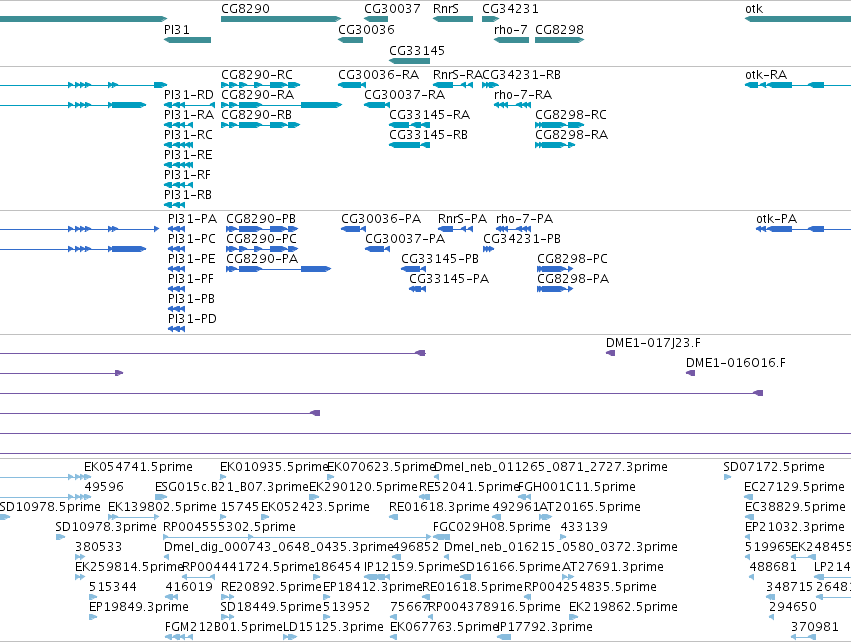Viewport: 851px width, 642px height.
Task: Click EST SD18449.5prime label
Action: pos(271,607)
